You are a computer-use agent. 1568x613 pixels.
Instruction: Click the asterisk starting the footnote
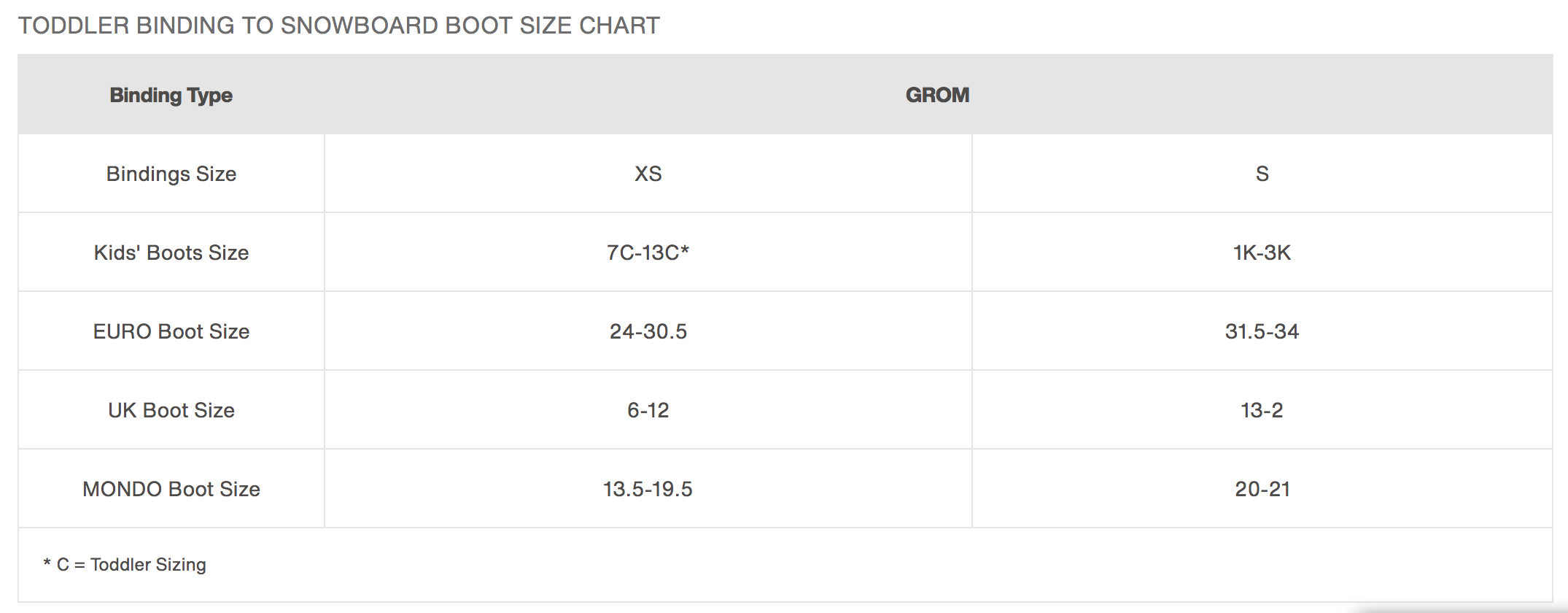[x=47, y=563]
